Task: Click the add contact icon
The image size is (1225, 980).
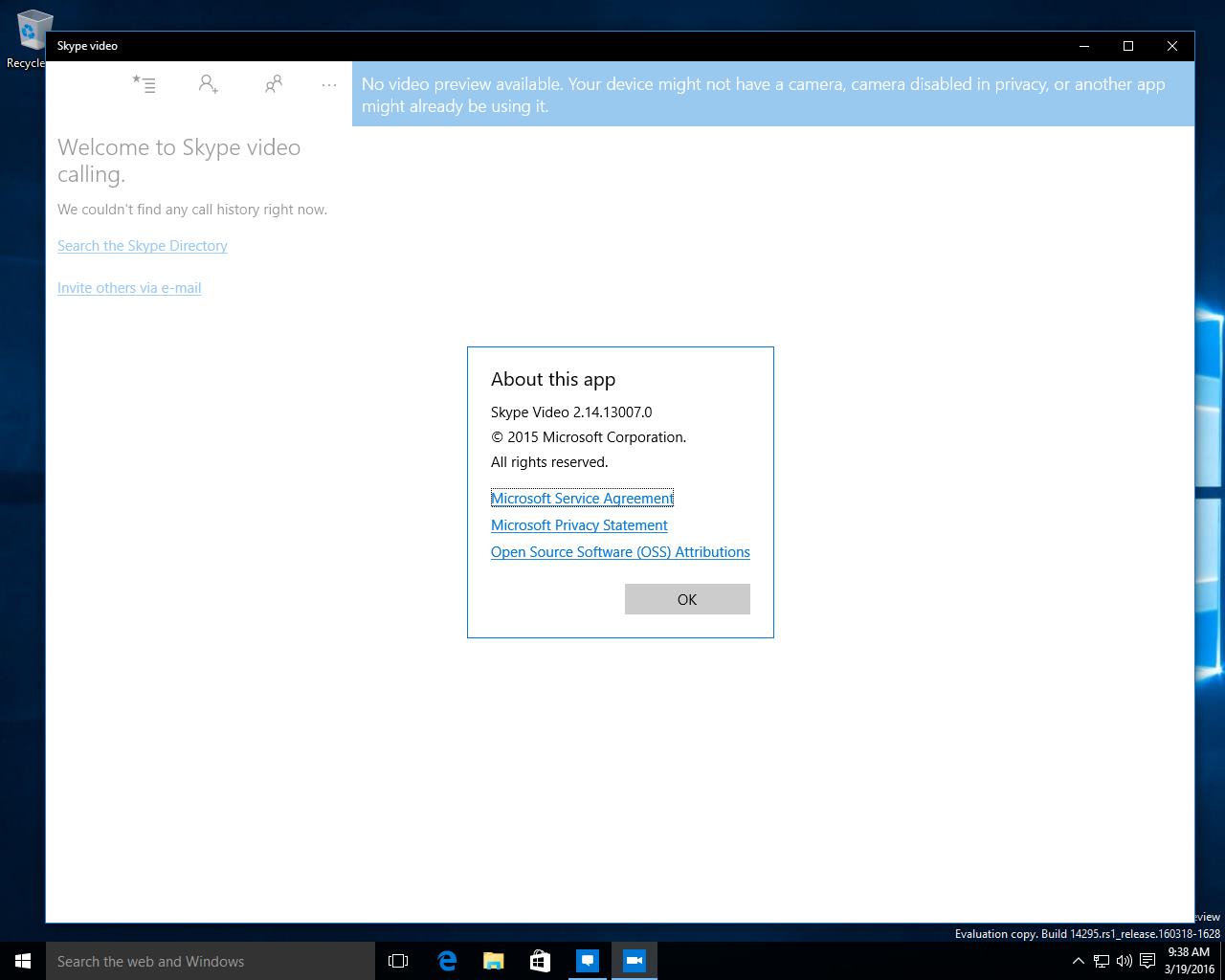Action: pos(208,84)
